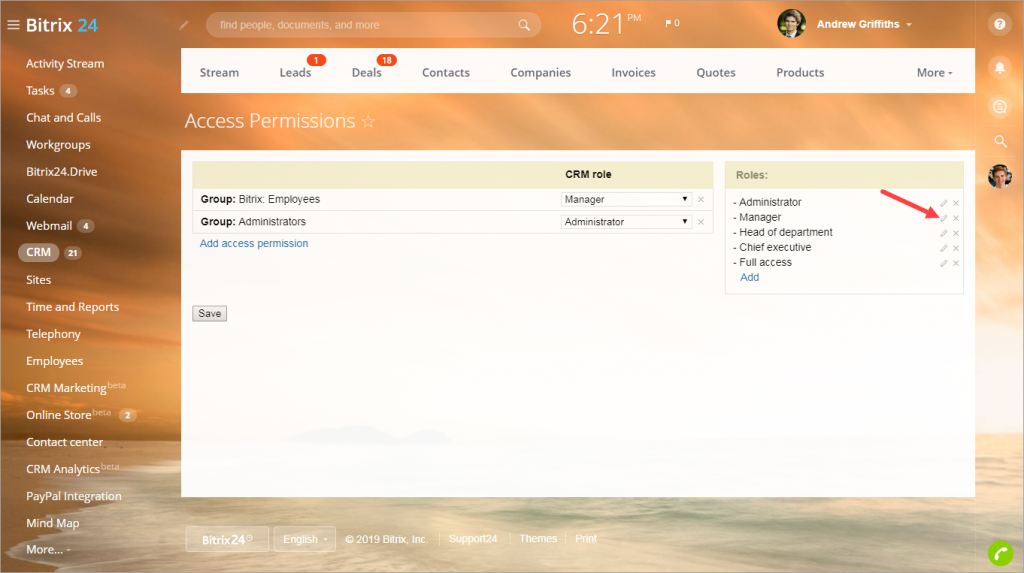Delete the Chief executive role

tap(955, 248)
